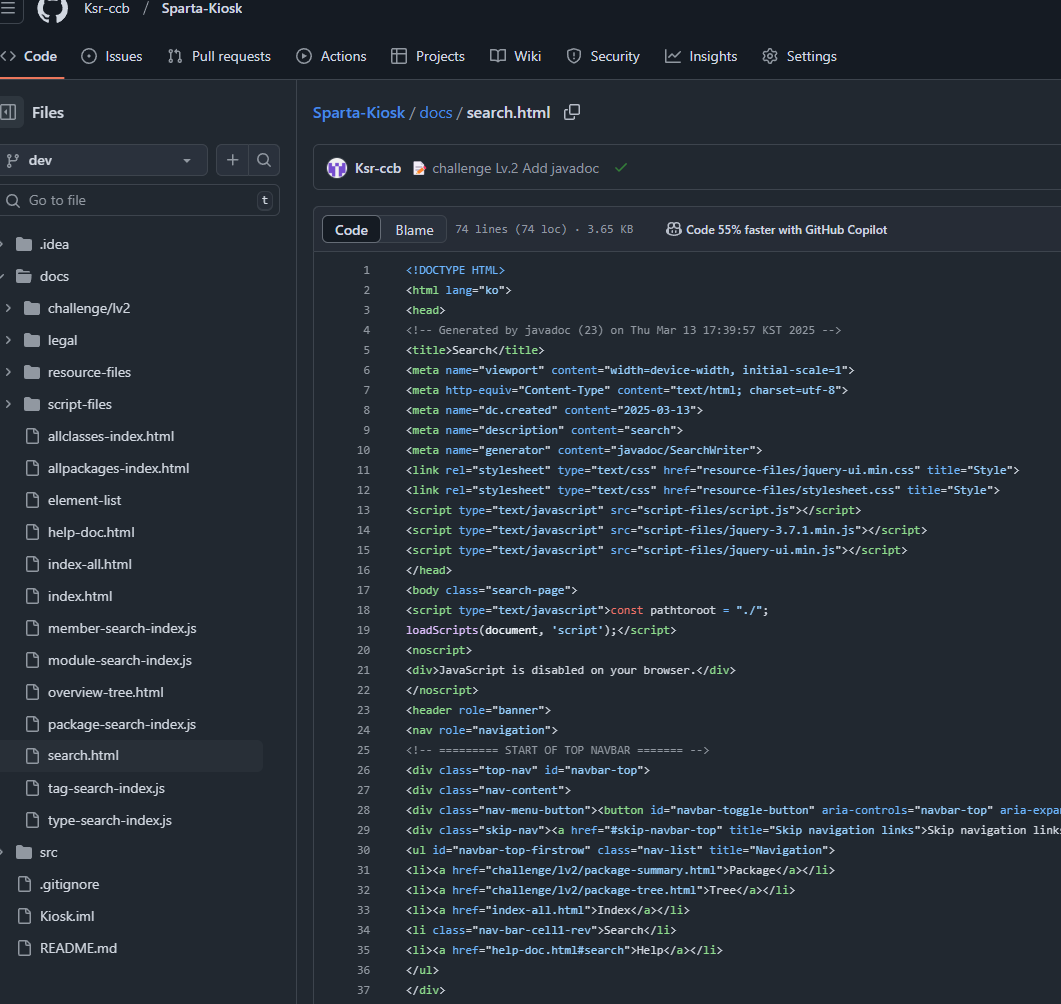Click Sparta-Kiosk in the file breadcrumb
Screen dimensions: 1061x1004
[359, 112]
